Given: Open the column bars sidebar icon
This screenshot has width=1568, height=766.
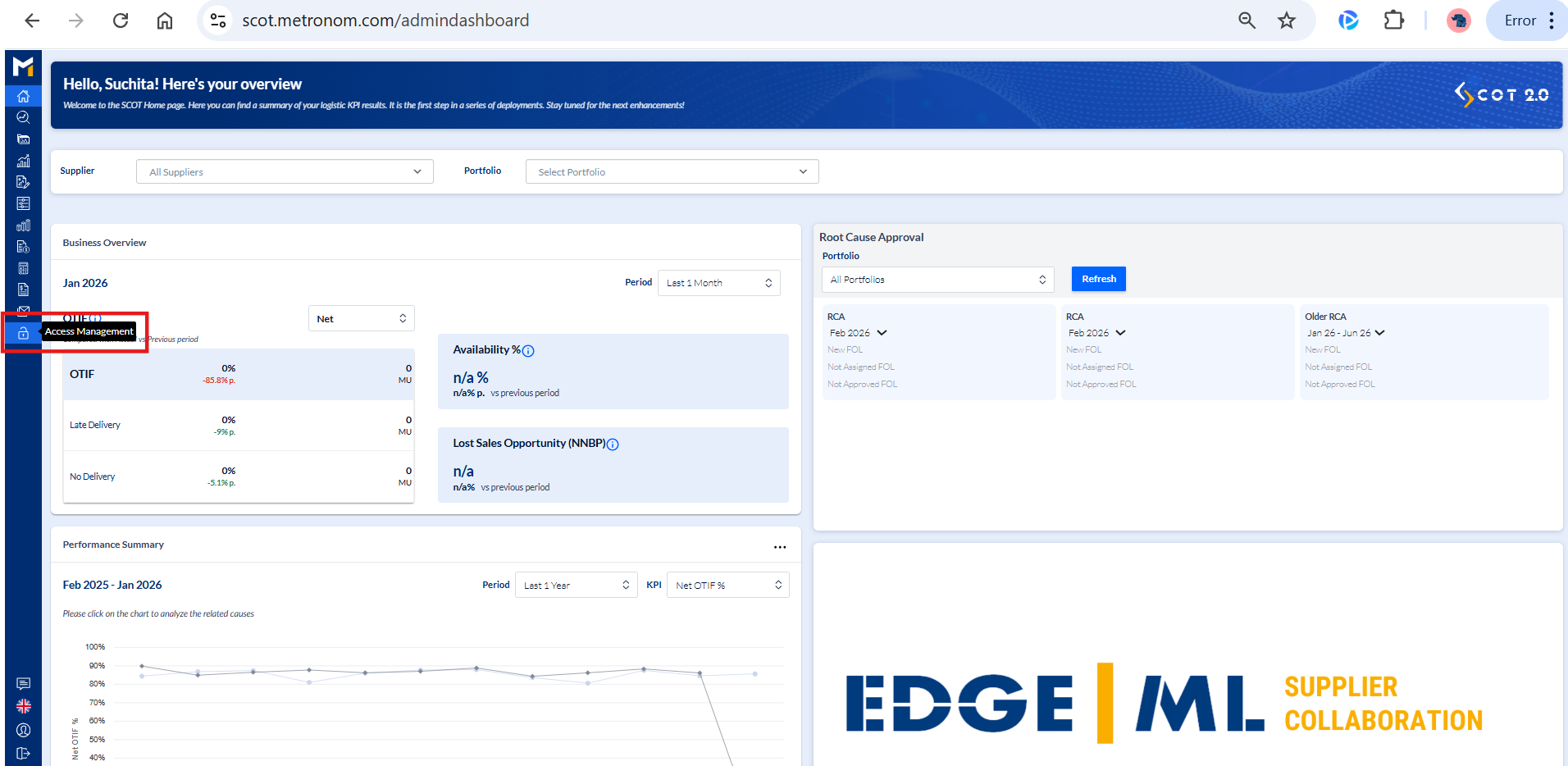Looking at the screenshot, I should tap(23, 226).
